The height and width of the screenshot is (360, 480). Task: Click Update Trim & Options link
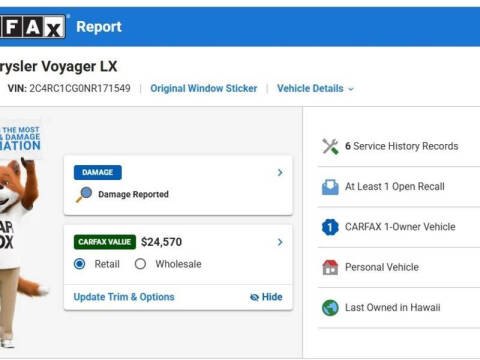[124, 297]
